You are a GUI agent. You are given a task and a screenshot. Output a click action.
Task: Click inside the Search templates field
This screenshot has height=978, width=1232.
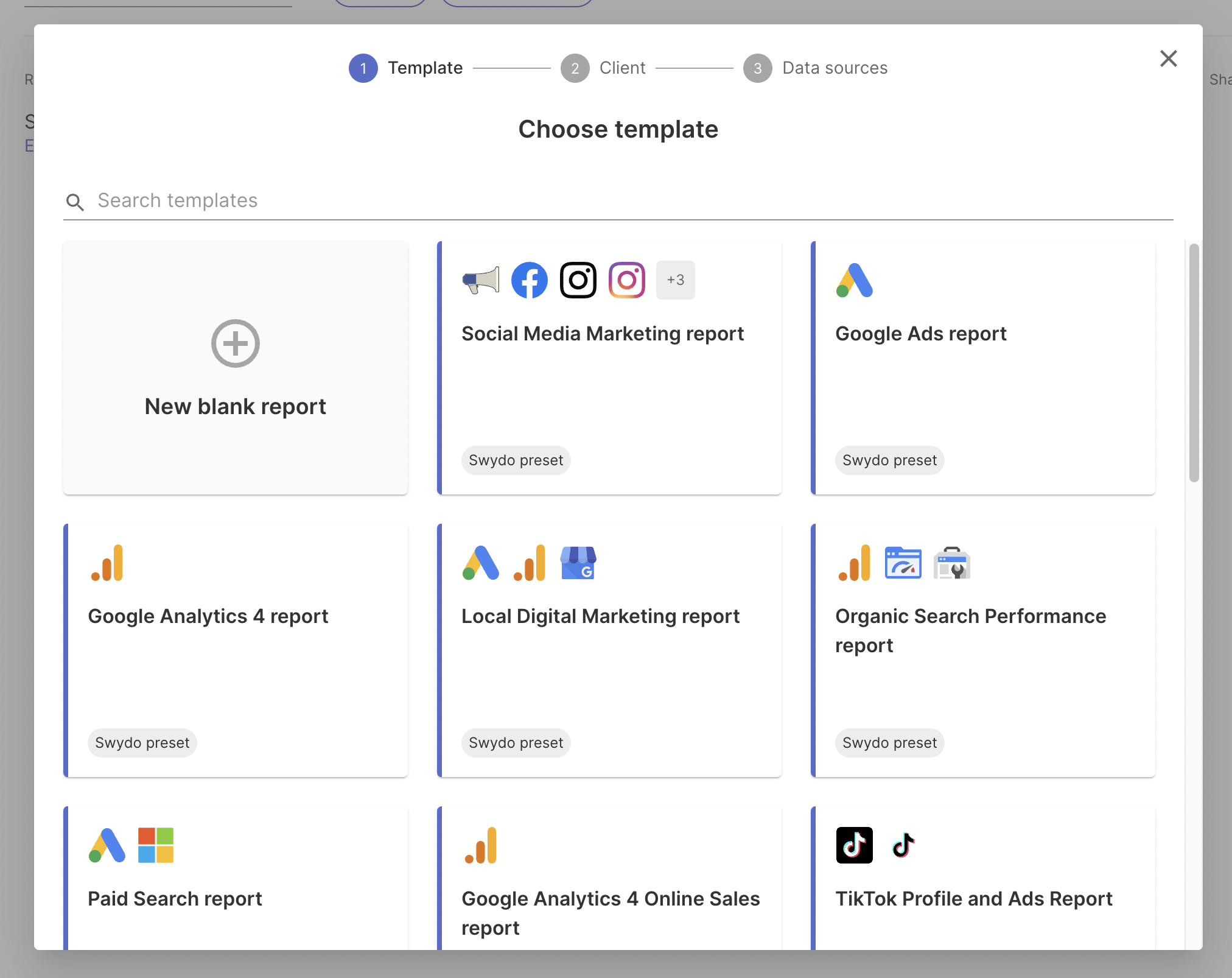304,200
